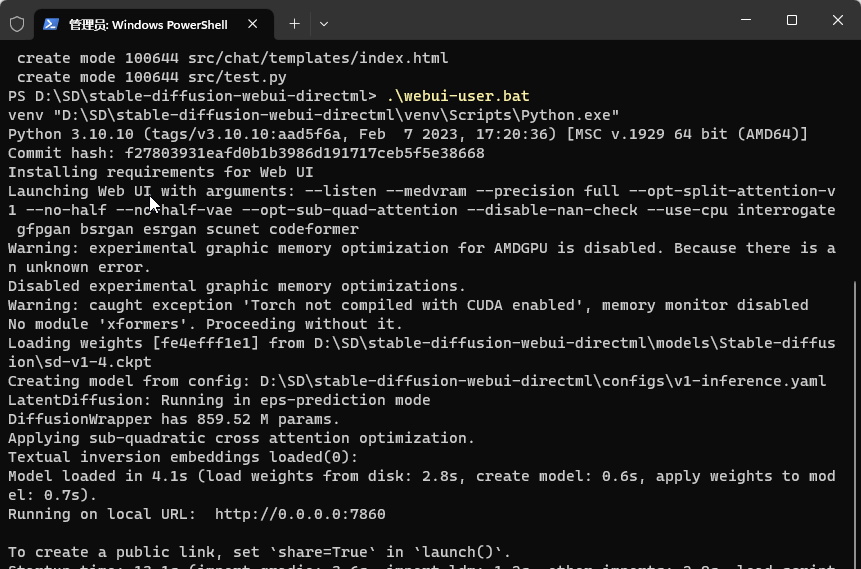Minimize the terminal window

click(745, 21)
